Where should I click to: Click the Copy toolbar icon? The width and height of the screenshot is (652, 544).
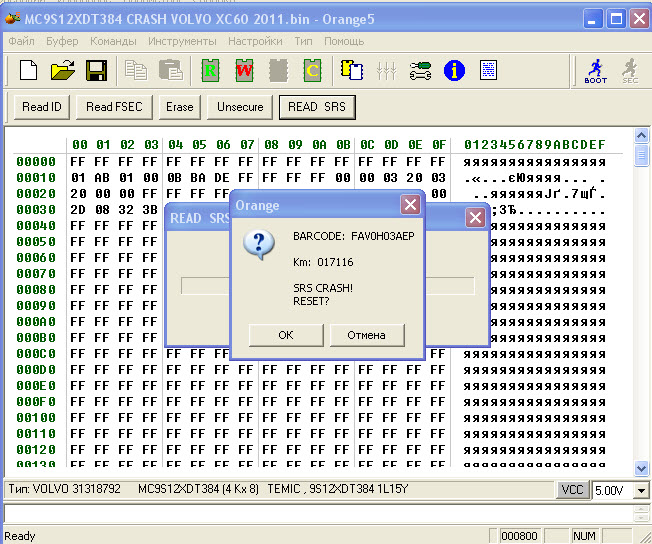pyautogui.click(x=136, y=70)
